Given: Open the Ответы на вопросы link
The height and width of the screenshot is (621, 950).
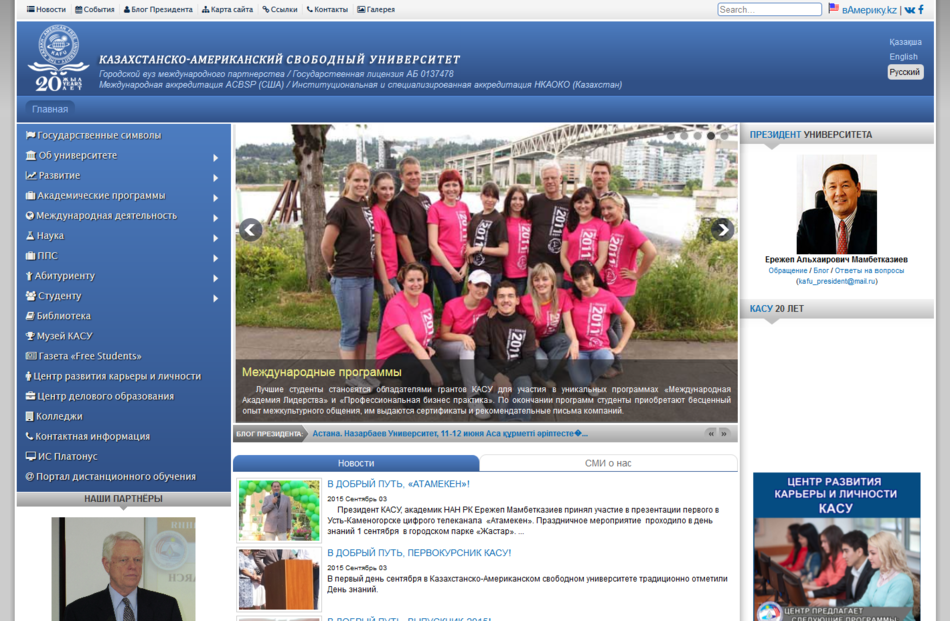Looking at the screenshot, I should [x=869, y=270].
